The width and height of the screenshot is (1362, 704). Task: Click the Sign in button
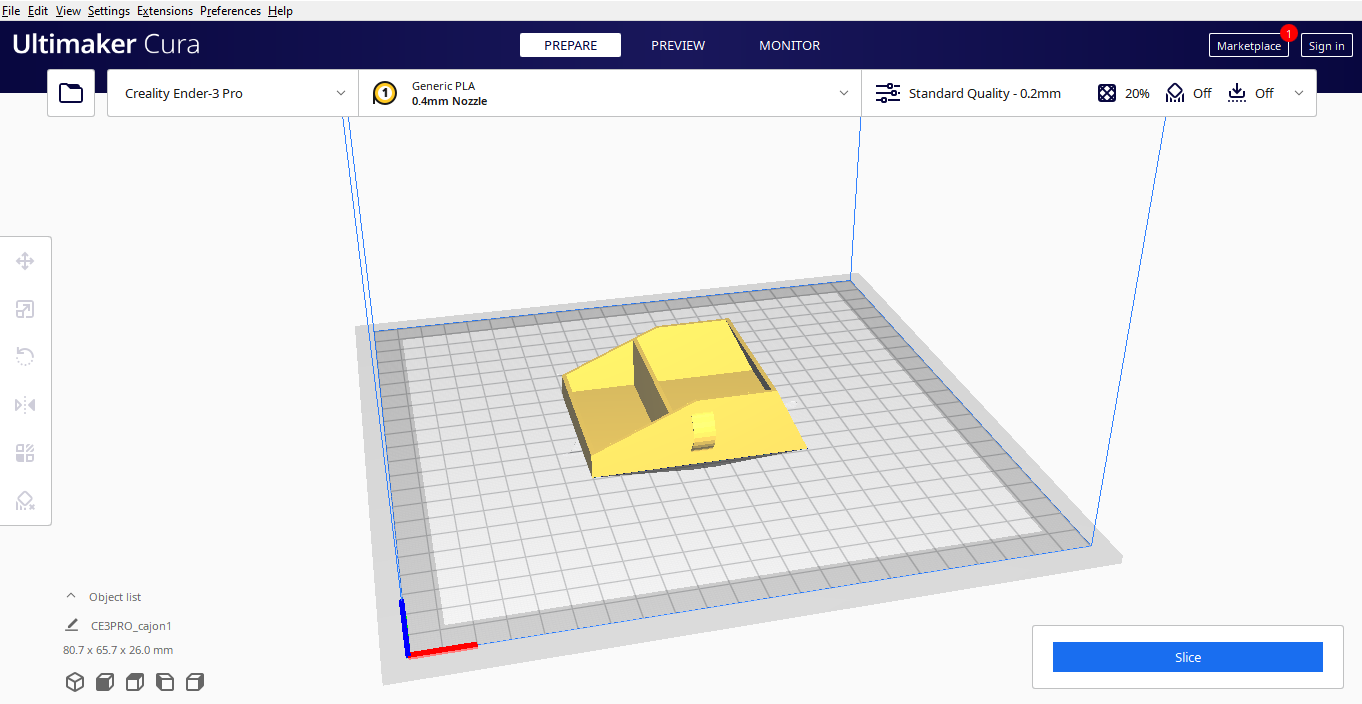1326,46
